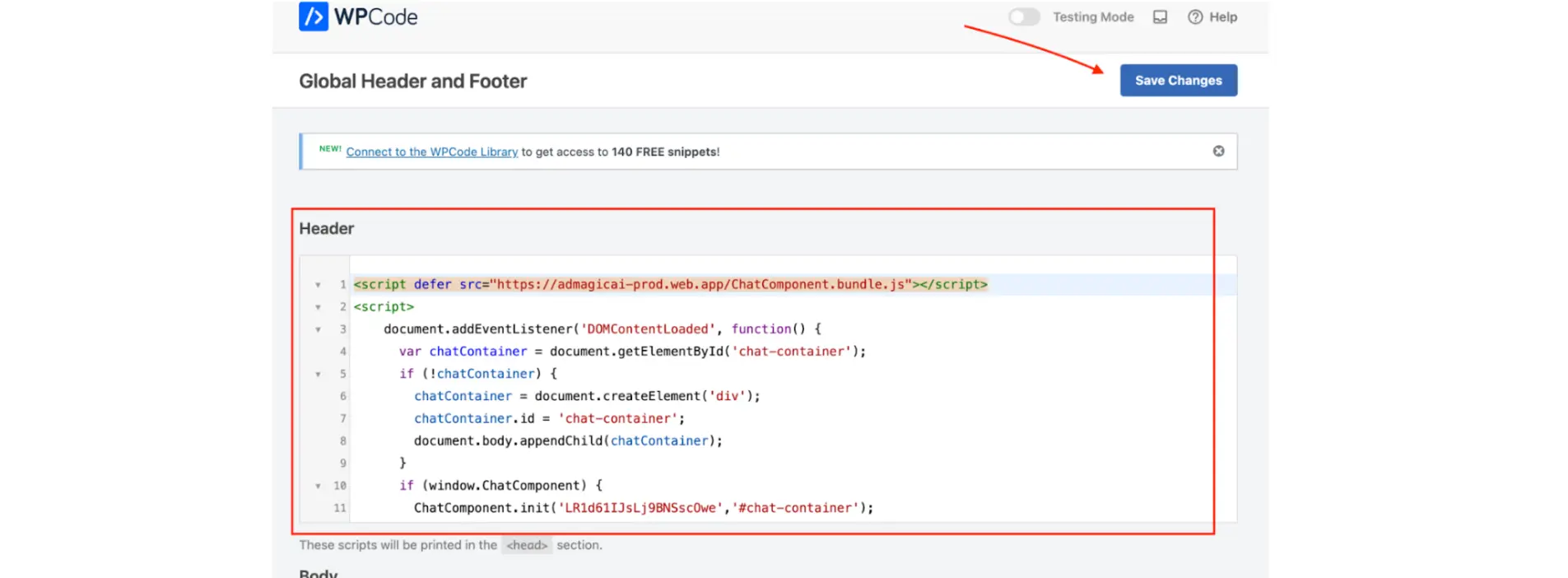Fold the if (!chatContainer) block on line 5
Screen dimensions: 1568x578
[x=319, y=375]
